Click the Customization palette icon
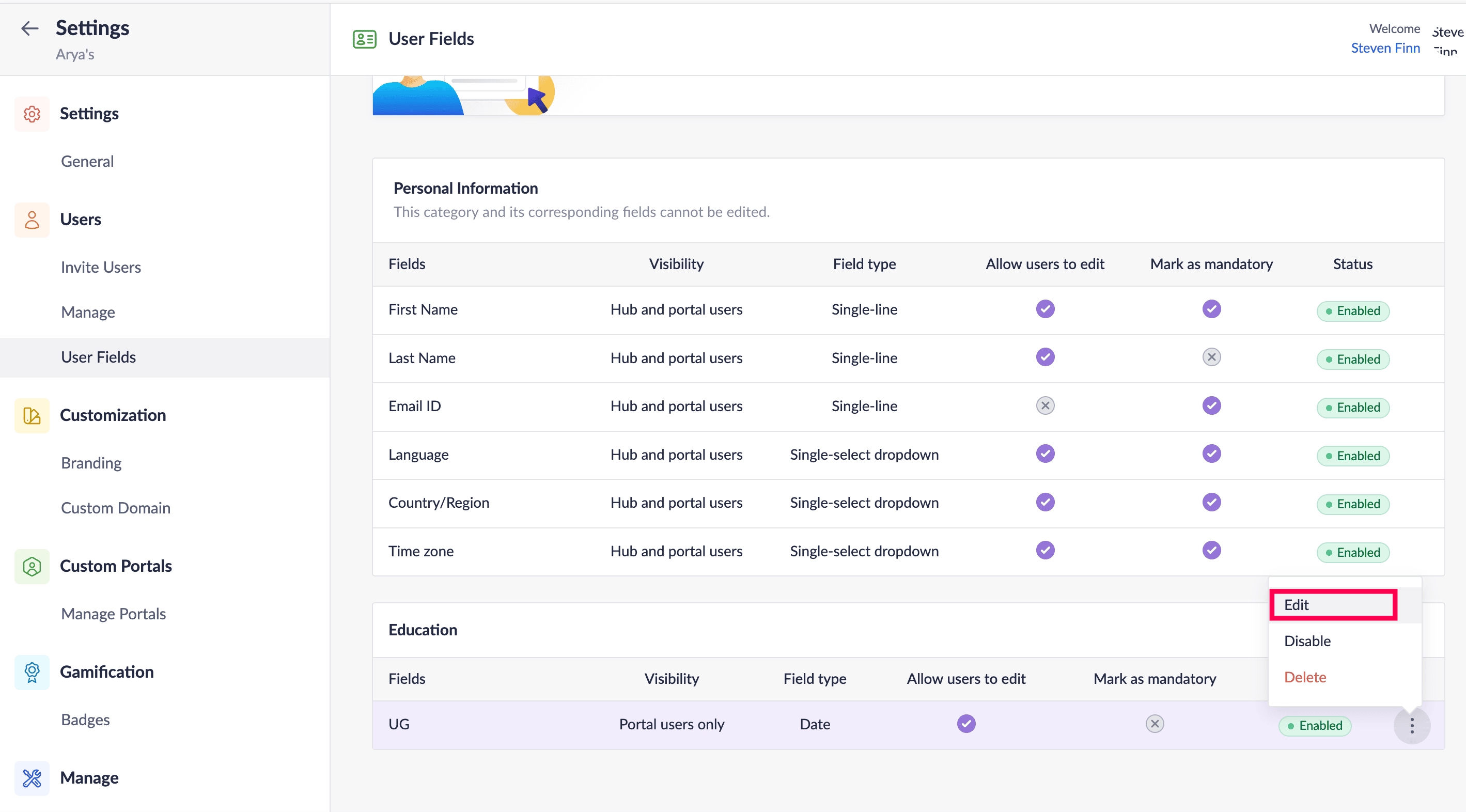Screen dimensions: 1466x812 coord(32,415)
